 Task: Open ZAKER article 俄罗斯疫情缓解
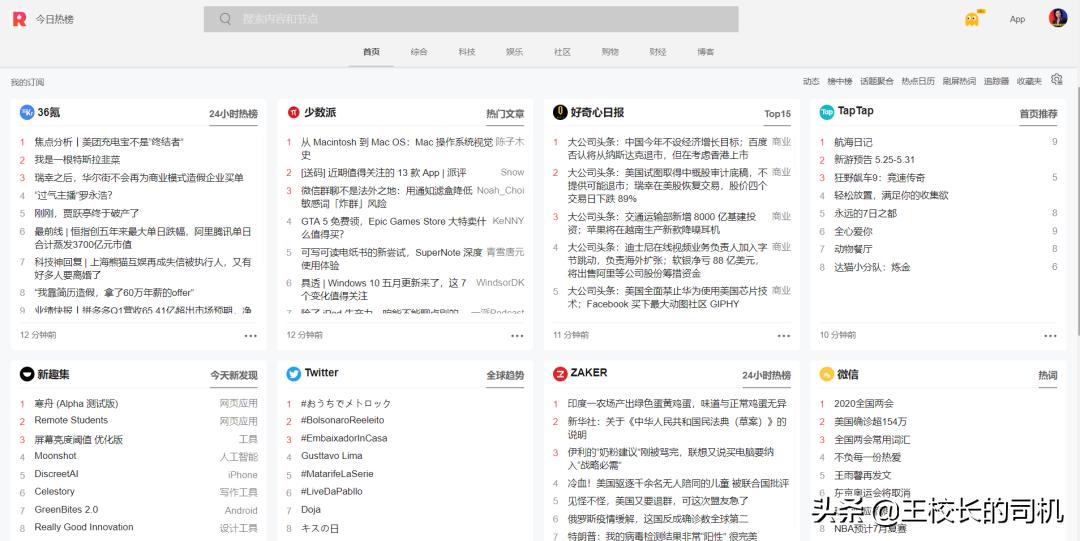pos(658,519)
